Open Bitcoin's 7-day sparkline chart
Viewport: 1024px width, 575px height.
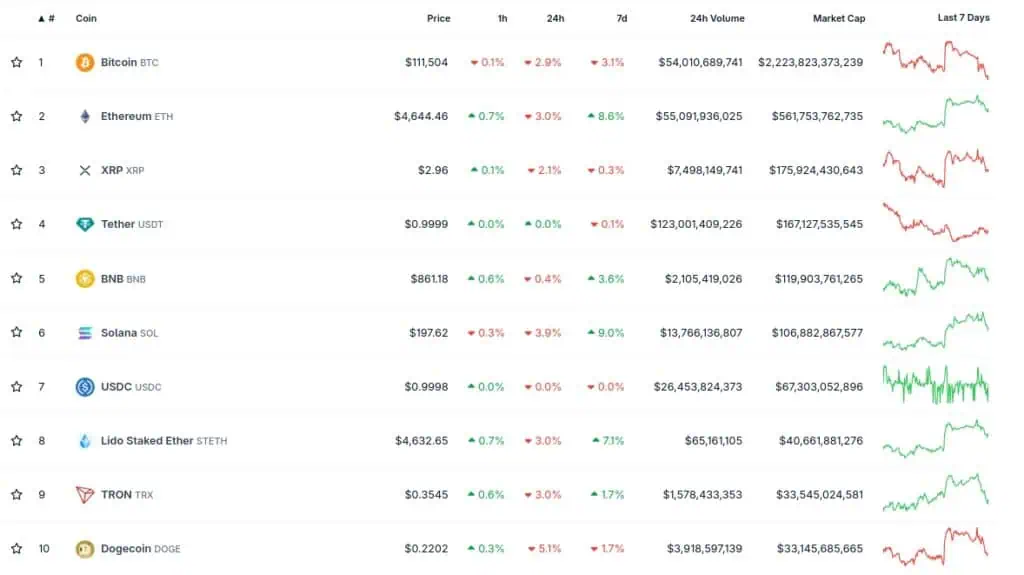[x=936, y=60]
